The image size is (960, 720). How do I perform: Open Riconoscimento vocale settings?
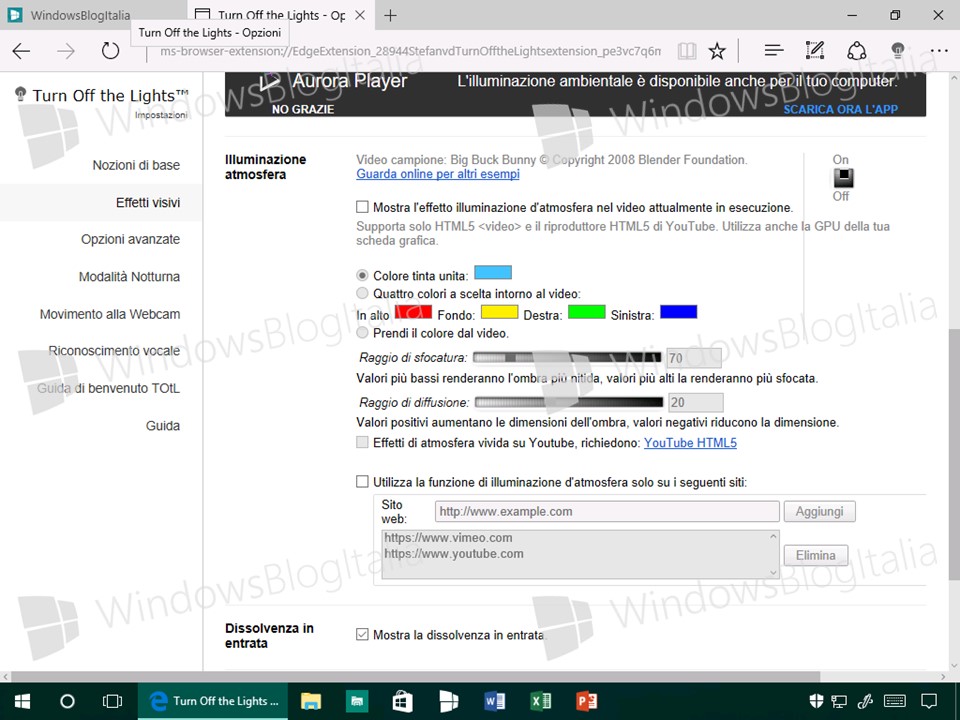coord(114,351)
